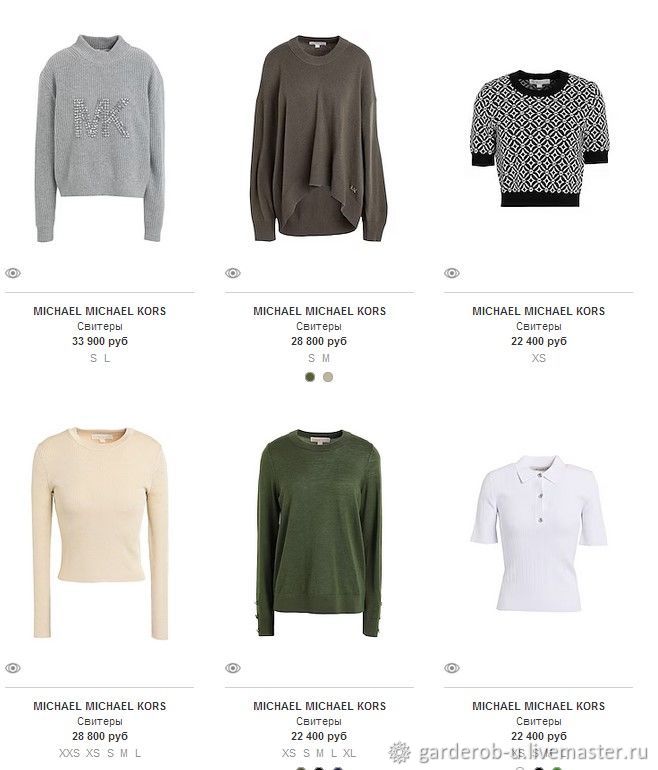Open the brown asymmetric sweater image
This screenshot has width=658, height=770.
pyautogui.click(x=319, y=138)
